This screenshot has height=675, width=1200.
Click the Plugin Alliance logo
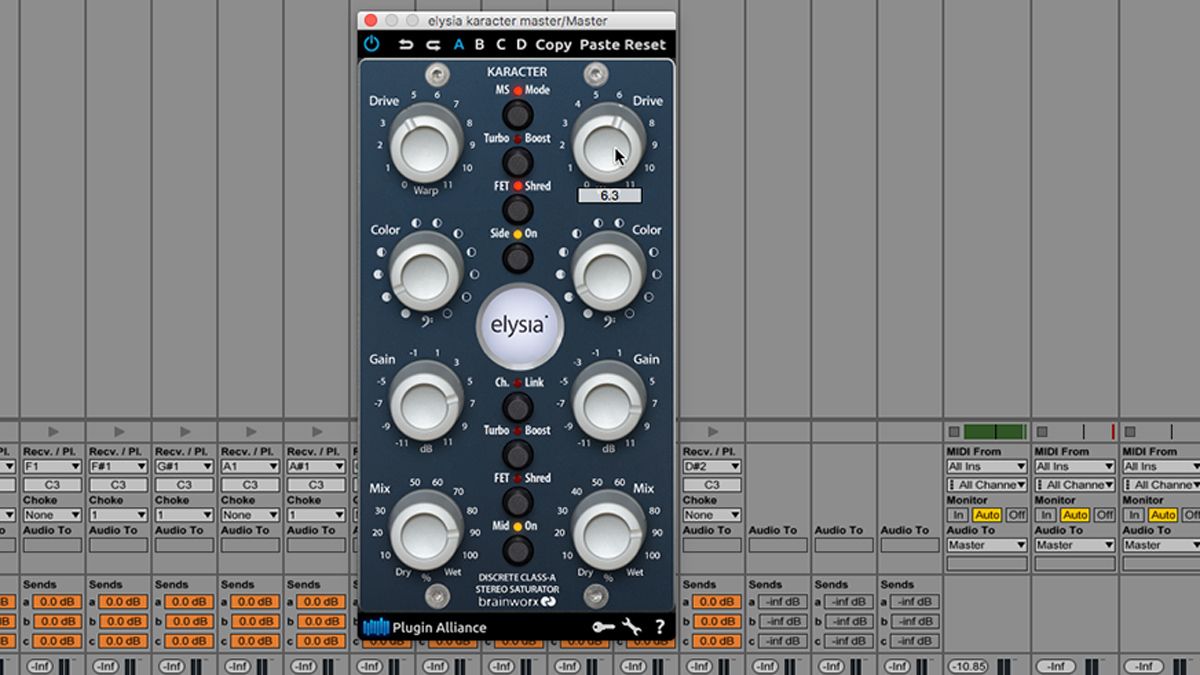pyautogui.click(x=425, y=628)
